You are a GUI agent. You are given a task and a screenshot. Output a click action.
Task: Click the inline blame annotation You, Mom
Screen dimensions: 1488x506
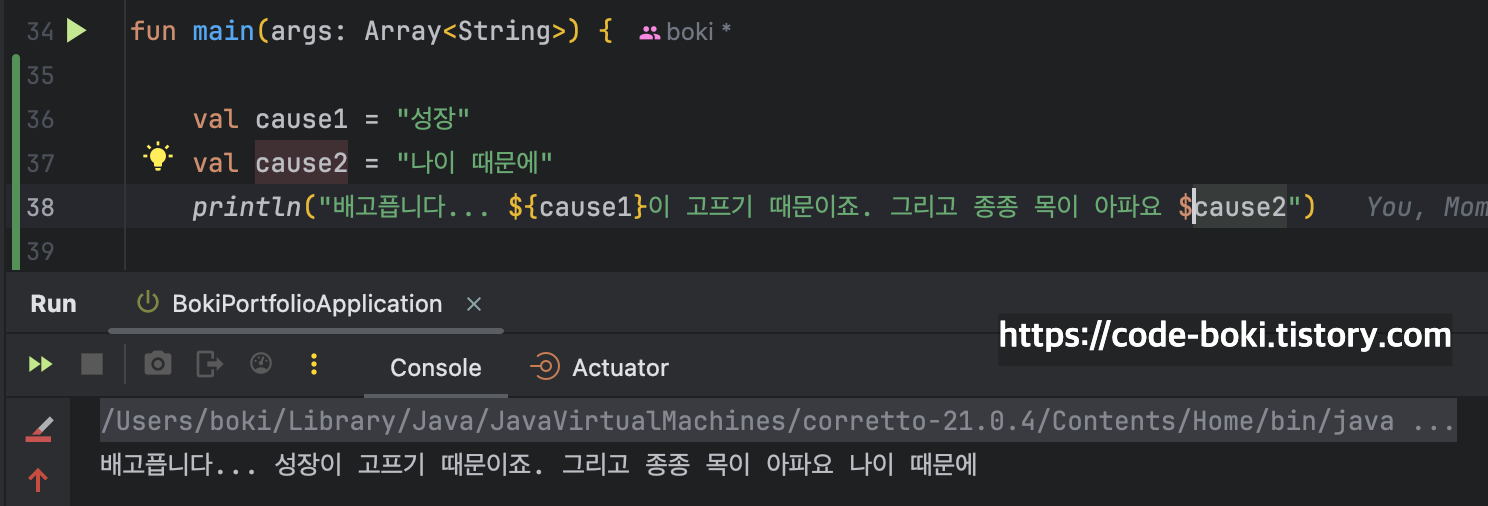click(x=1426, y=207)
